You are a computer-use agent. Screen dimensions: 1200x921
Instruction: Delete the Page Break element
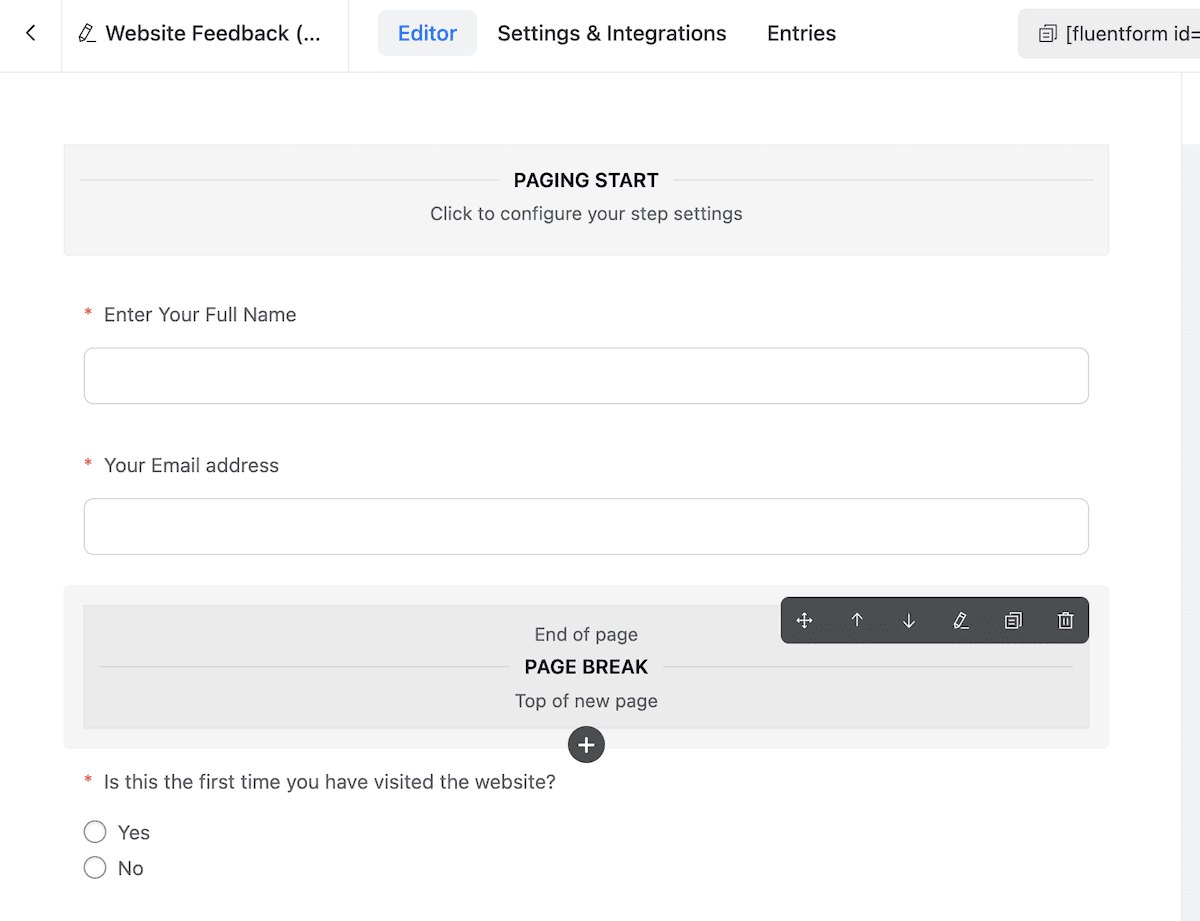coord(1065,620)
